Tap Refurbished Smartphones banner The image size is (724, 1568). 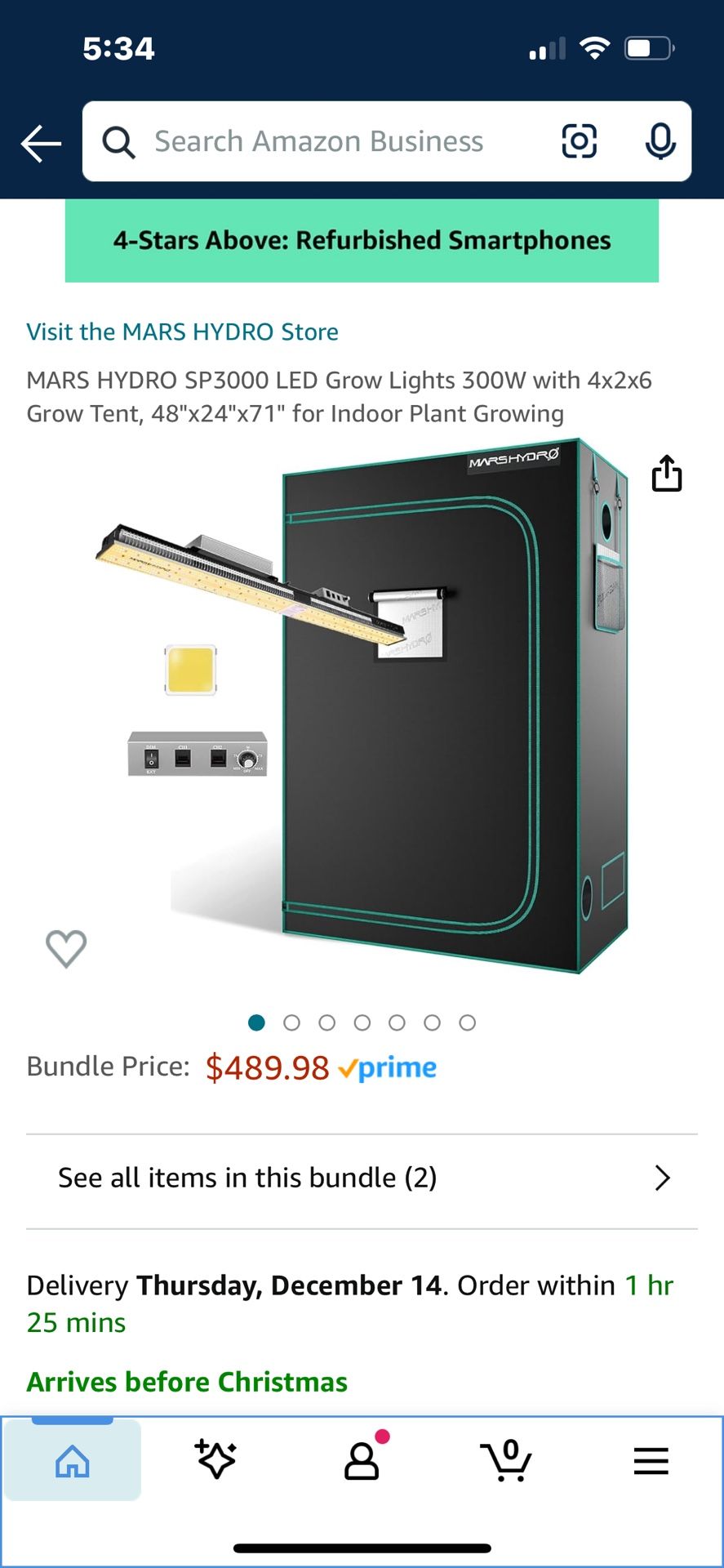click(x=362, y=241)
